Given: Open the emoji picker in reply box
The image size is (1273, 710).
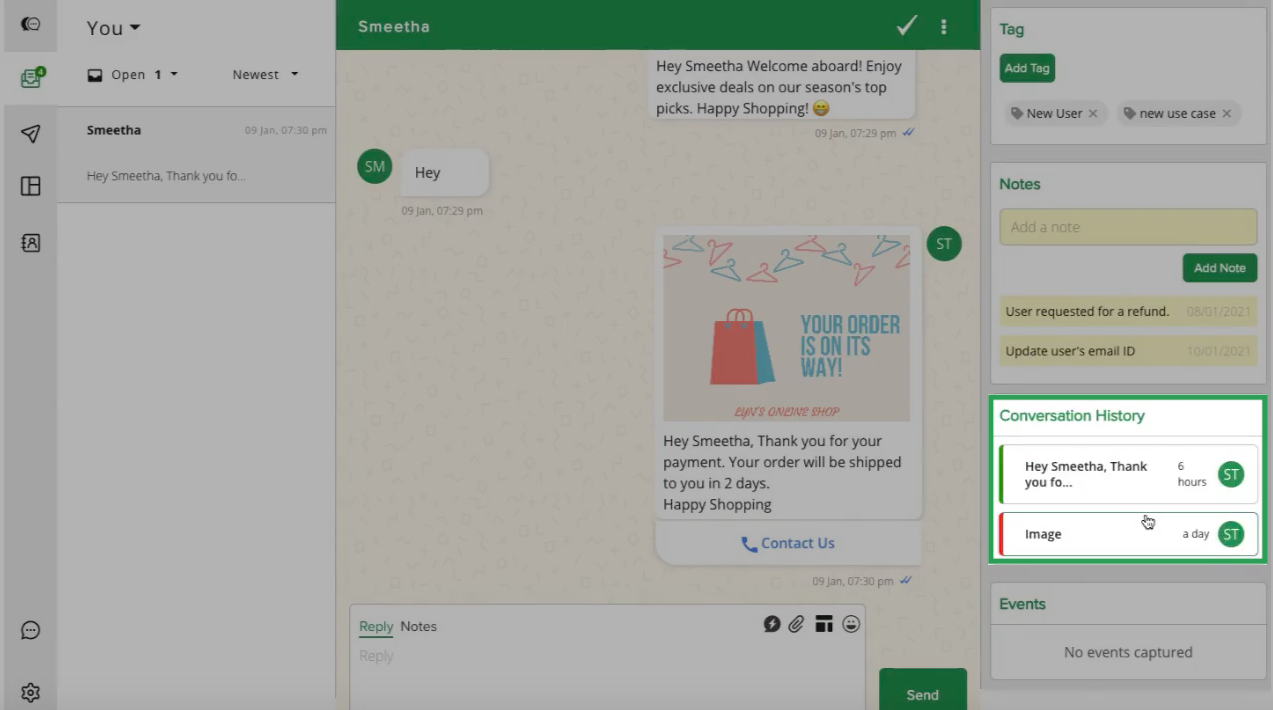Looking at the screenshot, I should pyautogui.click(x=851, y=624).
